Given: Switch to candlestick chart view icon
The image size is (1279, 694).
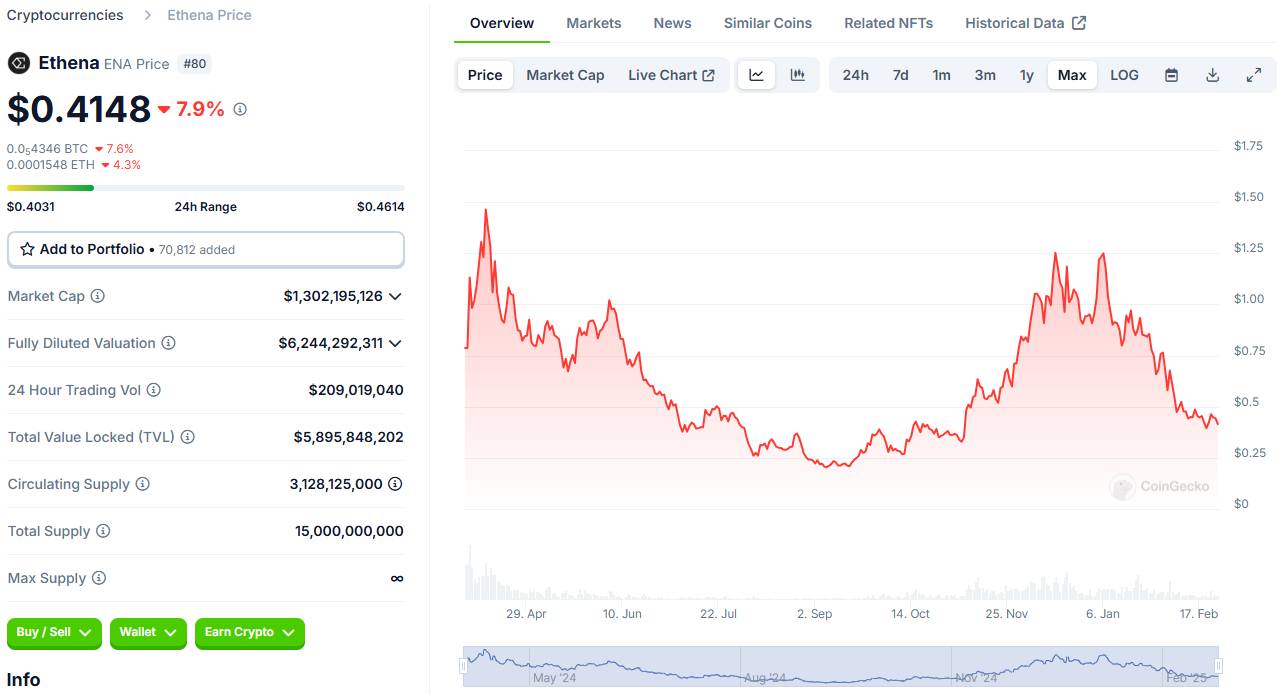Looking at the screenshot, I should click(798, 75).
